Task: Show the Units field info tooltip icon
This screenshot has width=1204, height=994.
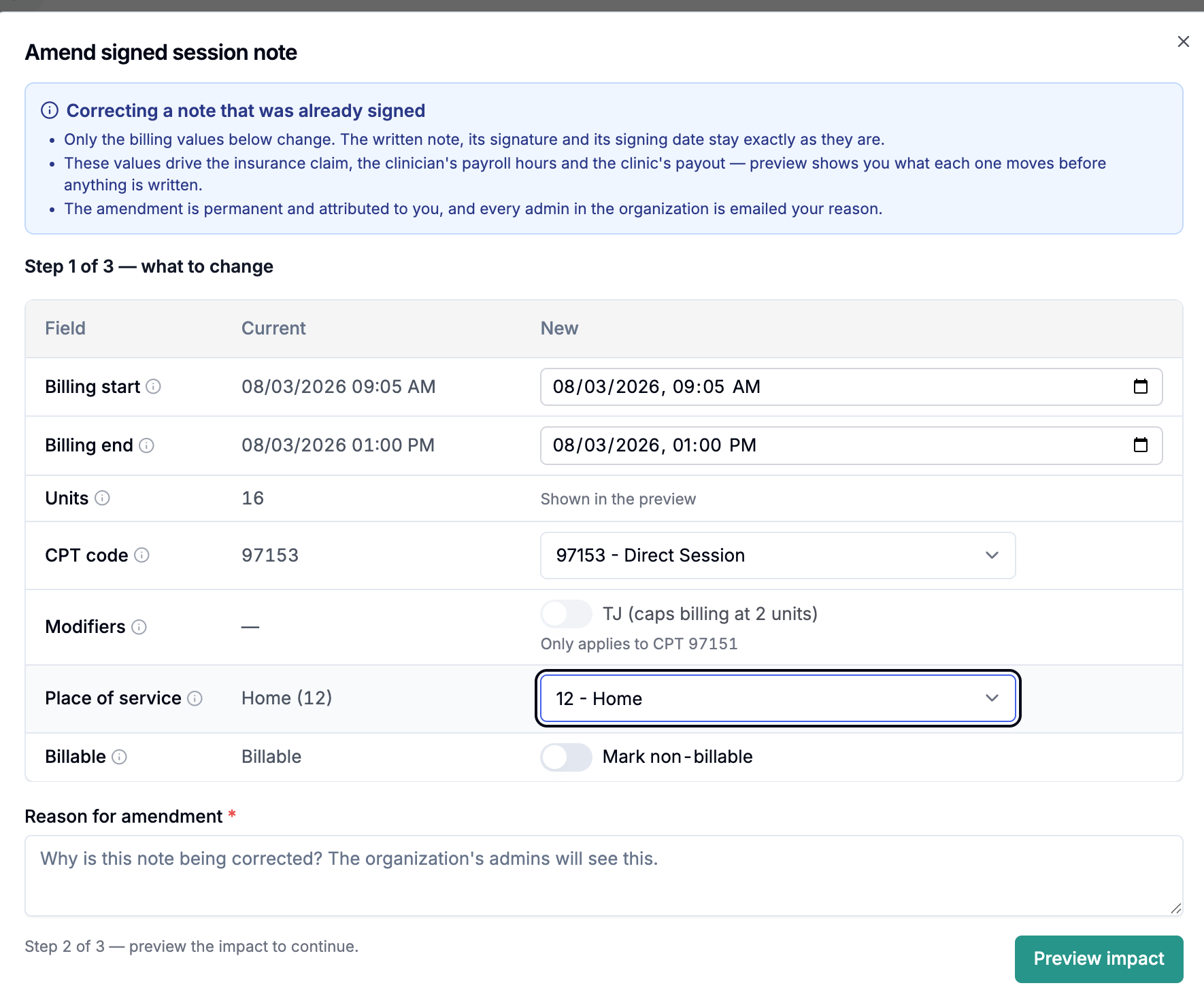Action: pos(102,498)
